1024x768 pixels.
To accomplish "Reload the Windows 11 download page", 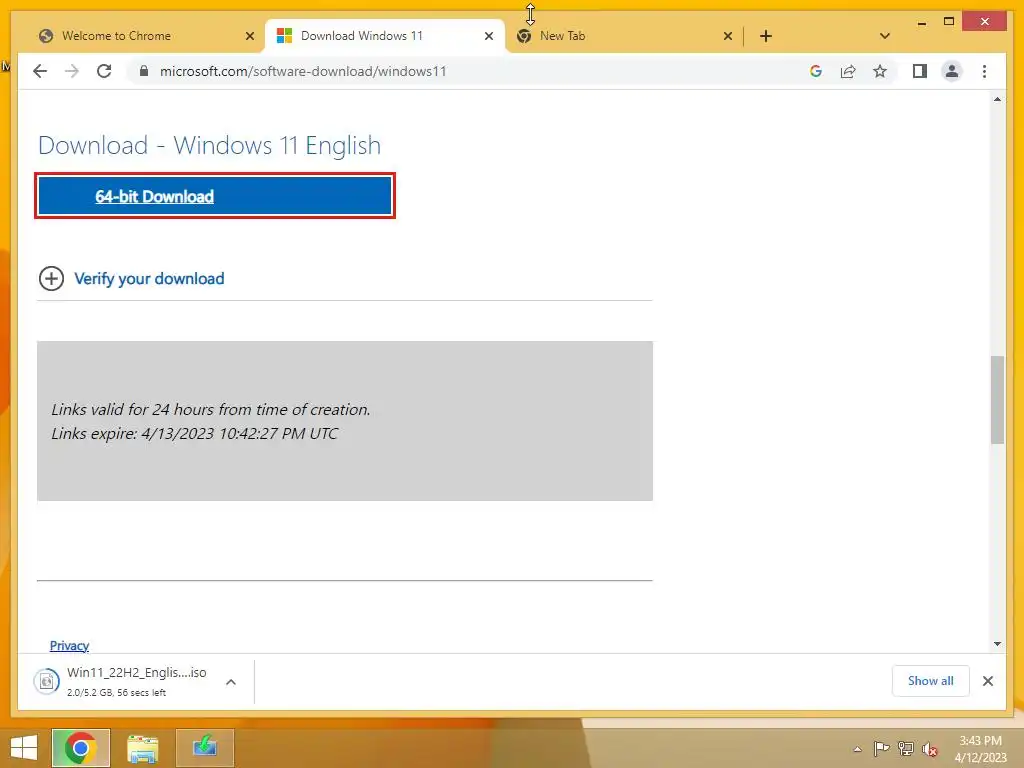I will tap(104, 71).
